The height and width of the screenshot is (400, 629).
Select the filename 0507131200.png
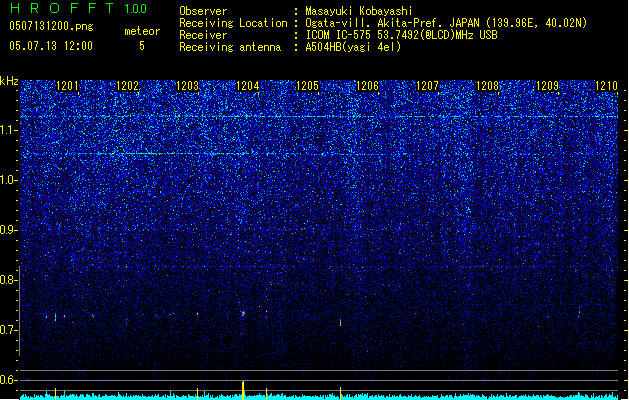[51, 27]
